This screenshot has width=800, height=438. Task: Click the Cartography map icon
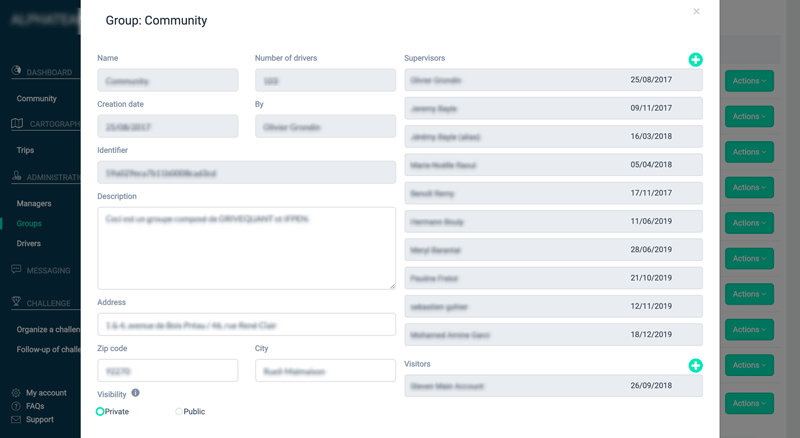pos(17,123)
